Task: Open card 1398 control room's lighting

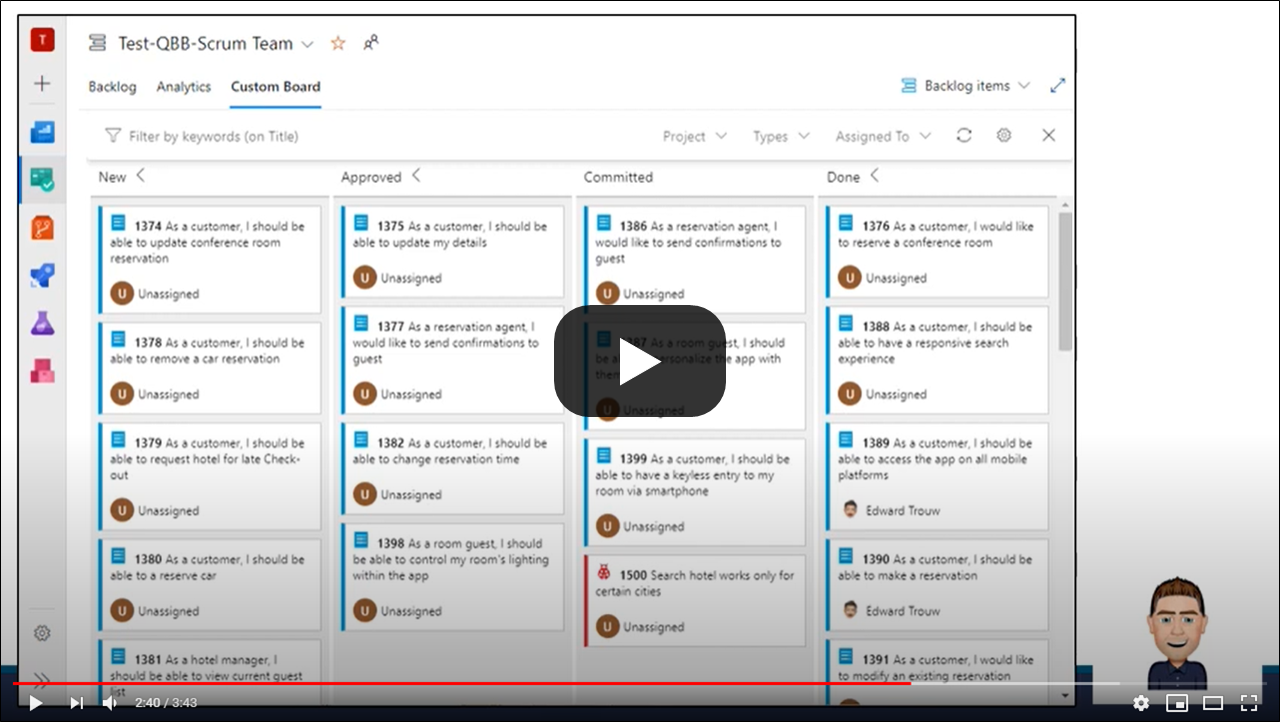Action: click(x=452, y=577)
